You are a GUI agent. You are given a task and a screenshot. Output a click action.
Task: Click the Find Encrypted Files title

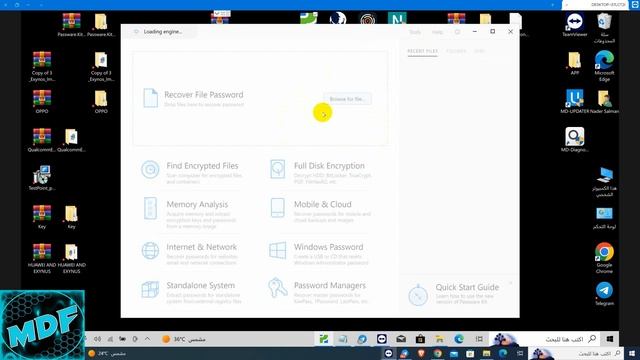click(x=202, y=166)
